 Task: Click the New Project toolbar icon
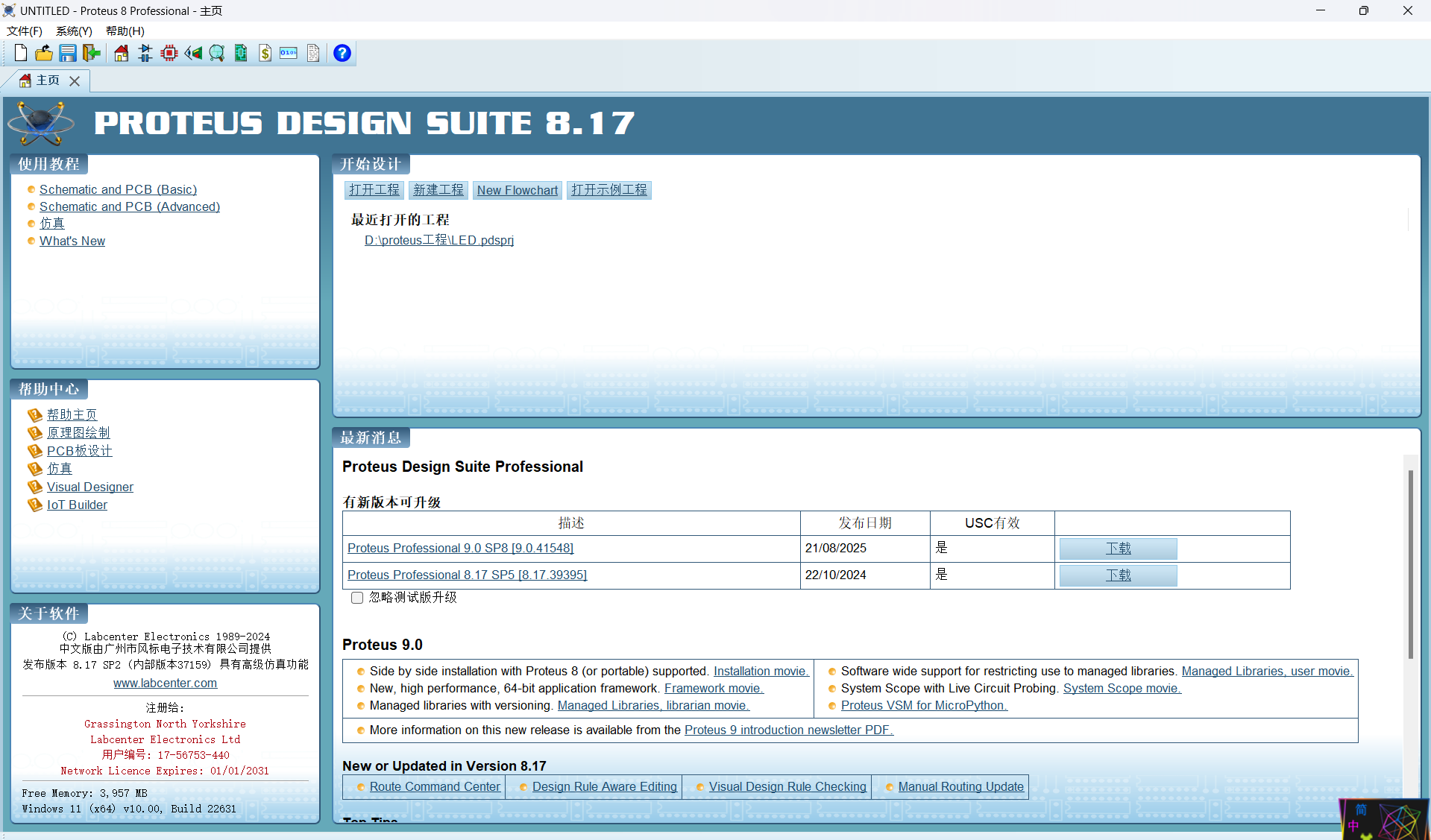tap(21, 53)
